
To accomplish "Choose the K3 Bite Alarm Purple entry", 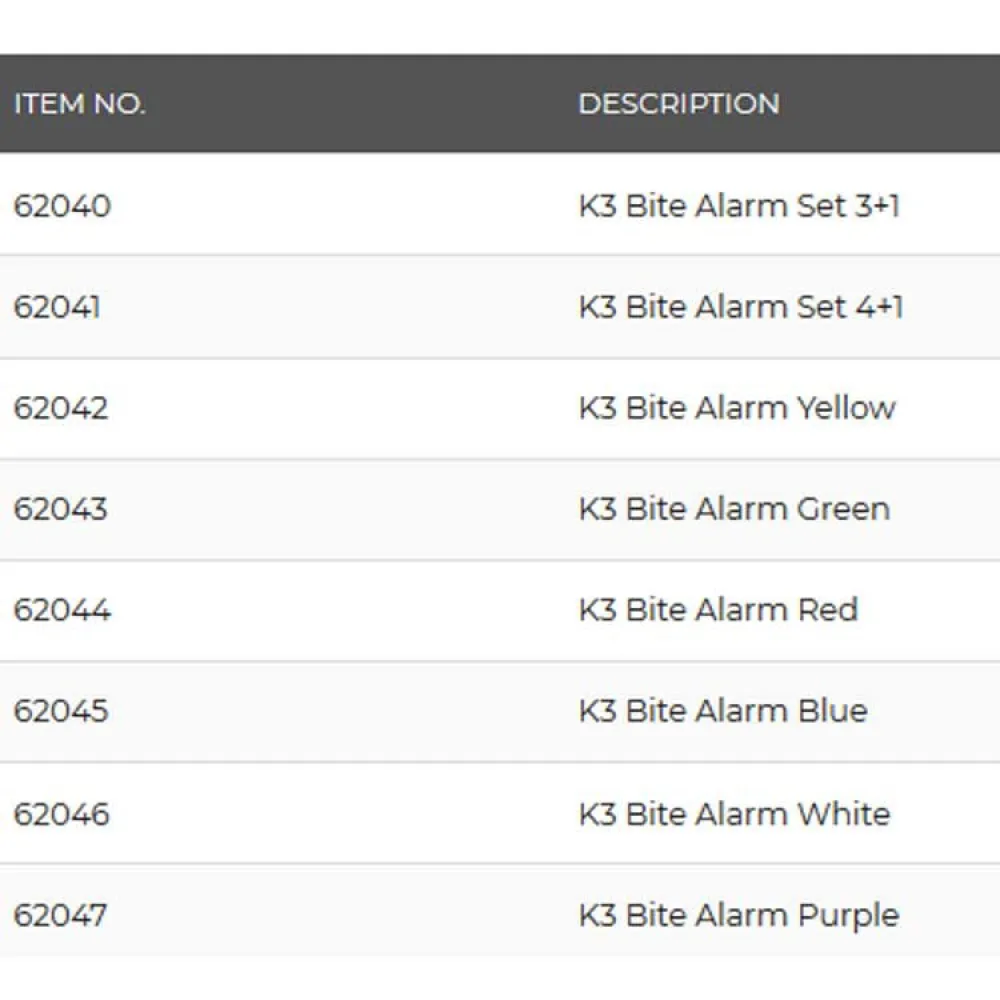I will tap(739, 915).
